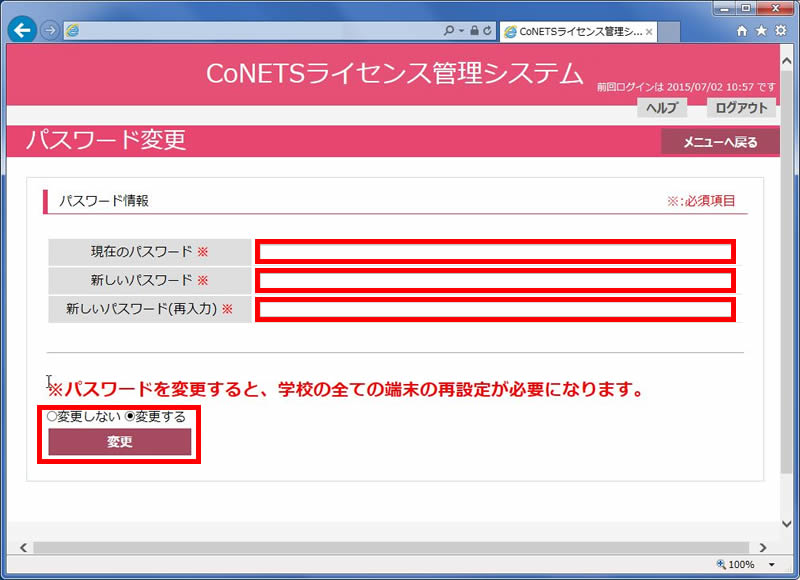This screenshot has height=580, width=800.
Task: Expand the zoom level dropdown arrow
Action: click(771, 565)
